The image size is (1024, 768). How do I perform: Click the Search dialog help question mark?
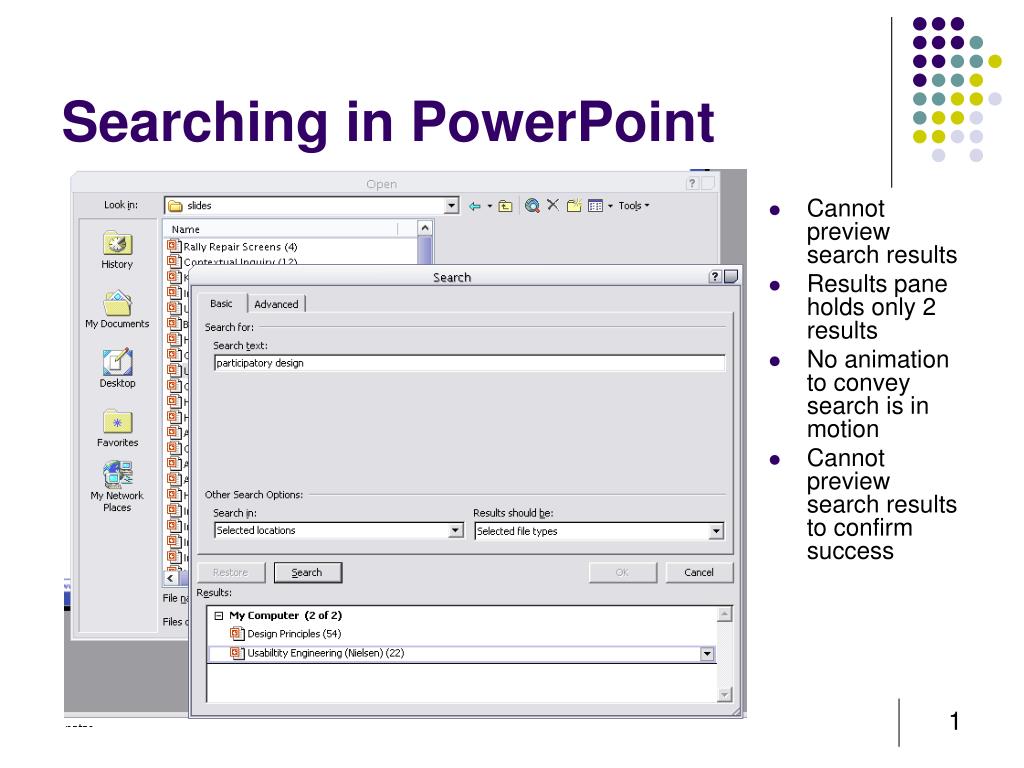715,277
